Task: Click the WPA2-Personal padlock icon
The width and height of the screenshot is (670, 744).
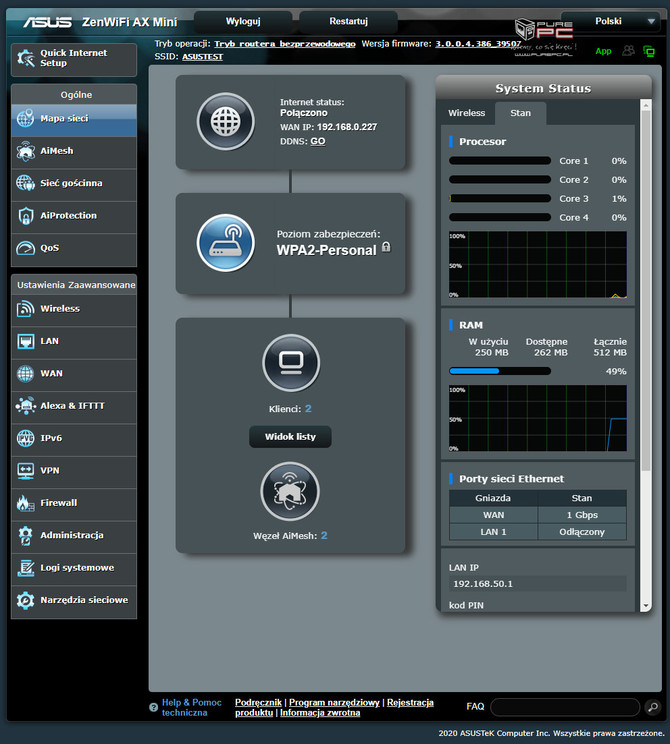Action: point(386,247)
